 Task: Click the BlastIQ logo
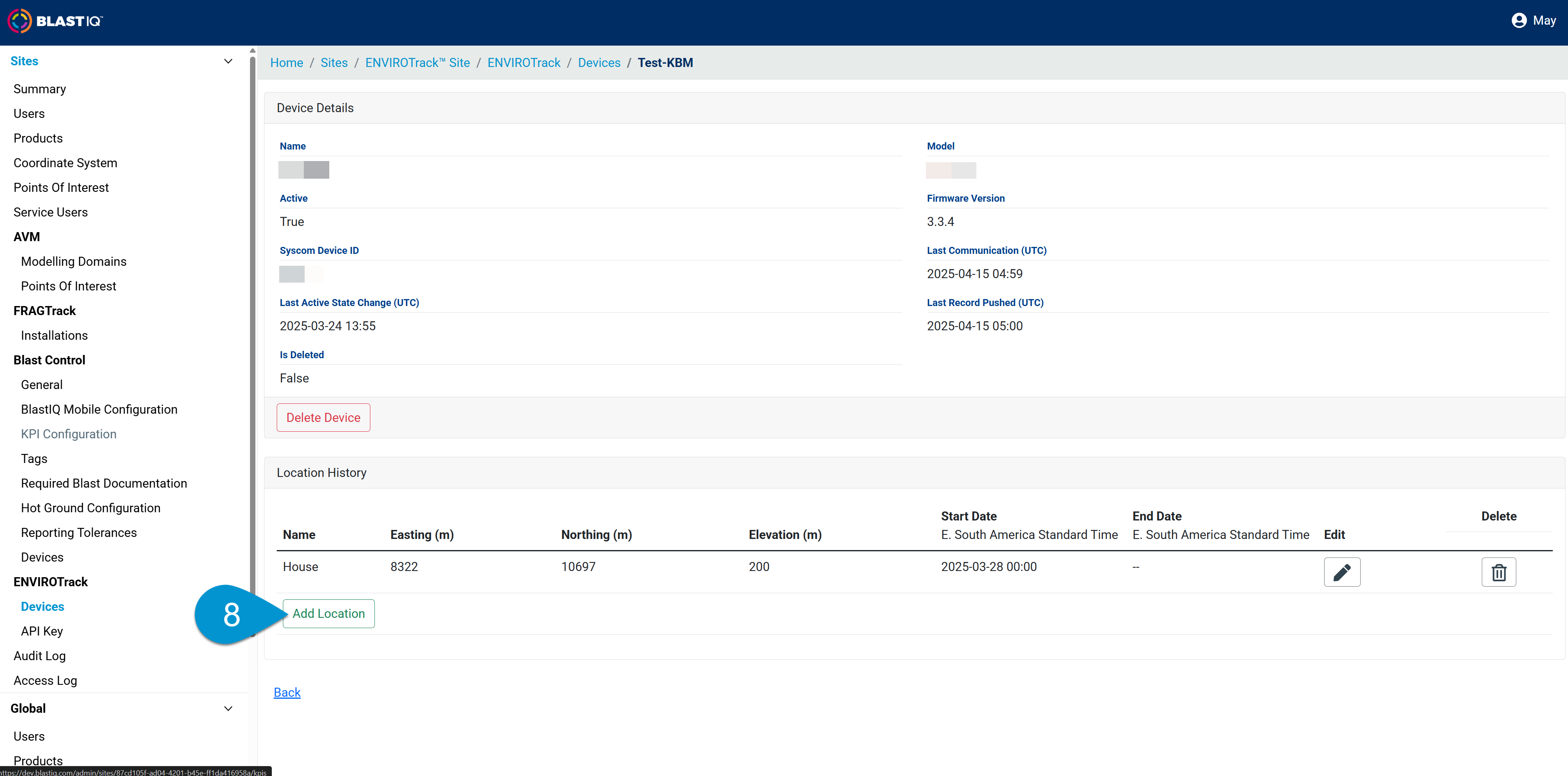(x=55, y=21)
